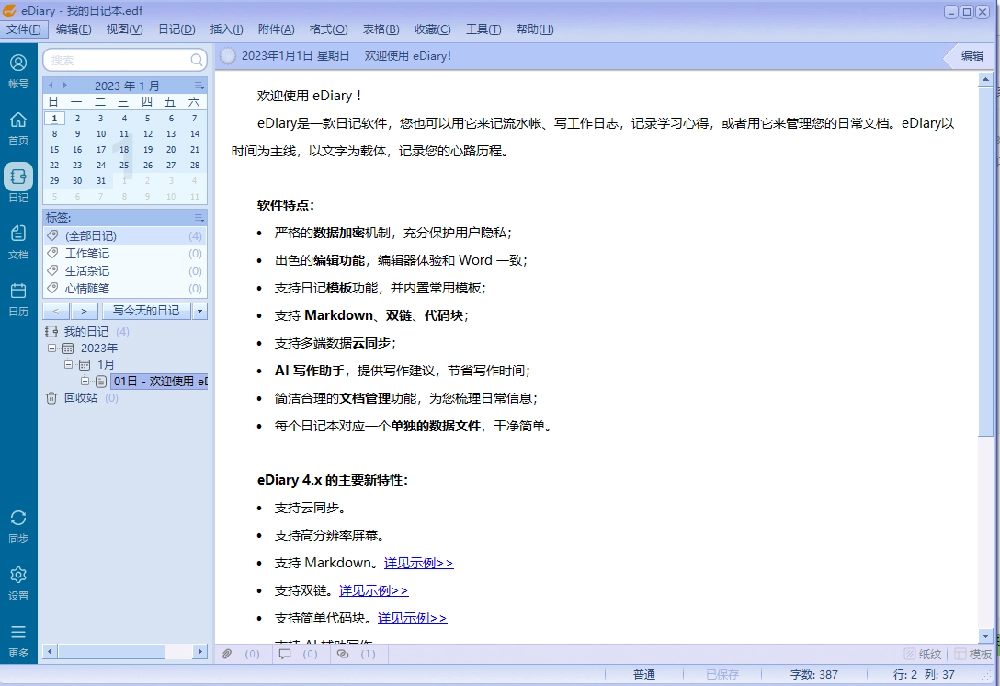The width and height of the screenshot is (1000, 686).
Task: Open the 附件(A) menu
Action: [x=276, y=29]
